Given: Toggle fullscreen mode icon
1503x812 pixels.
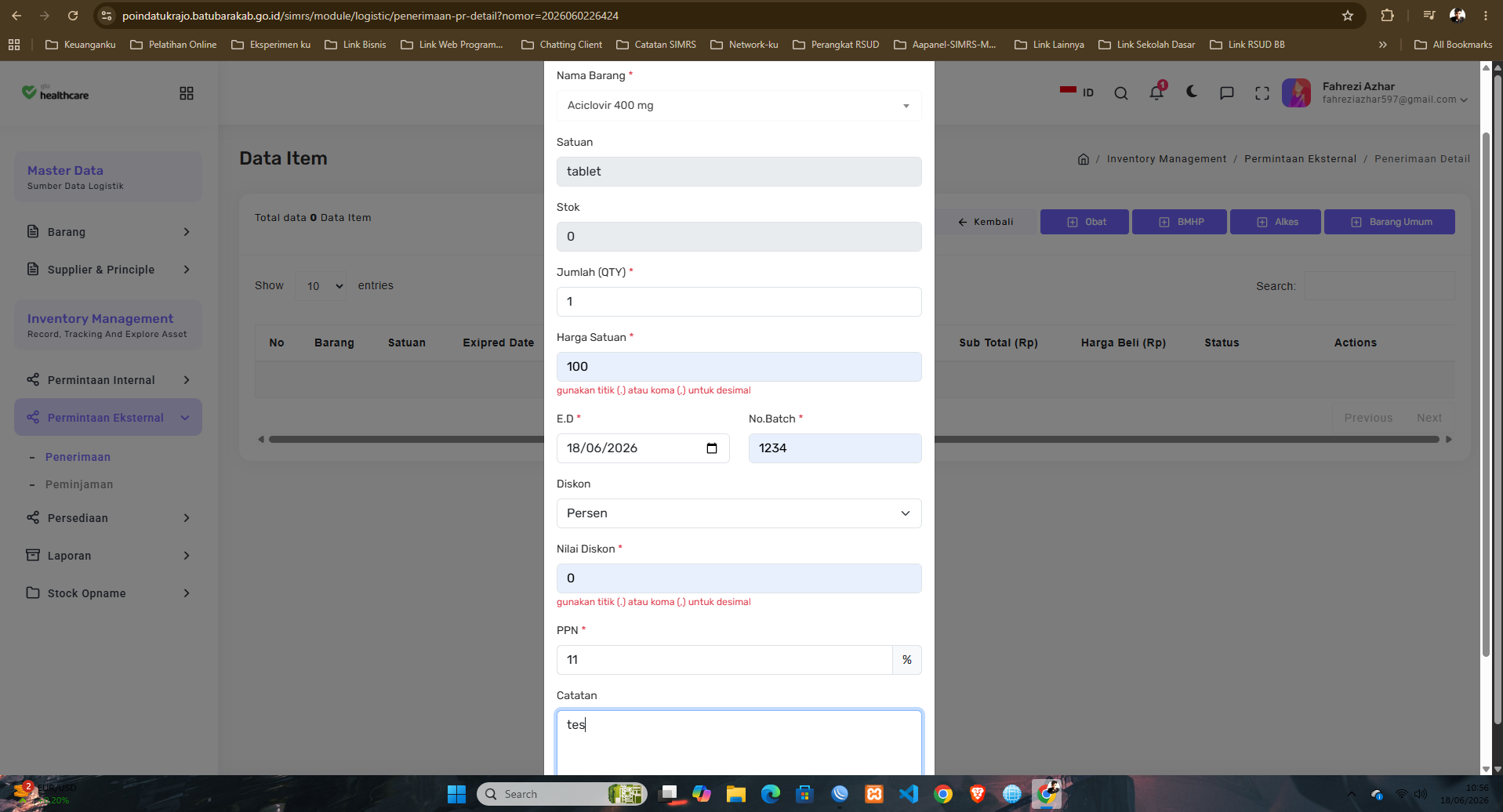Looking at the screenshot, I should tap(1262, 93).
